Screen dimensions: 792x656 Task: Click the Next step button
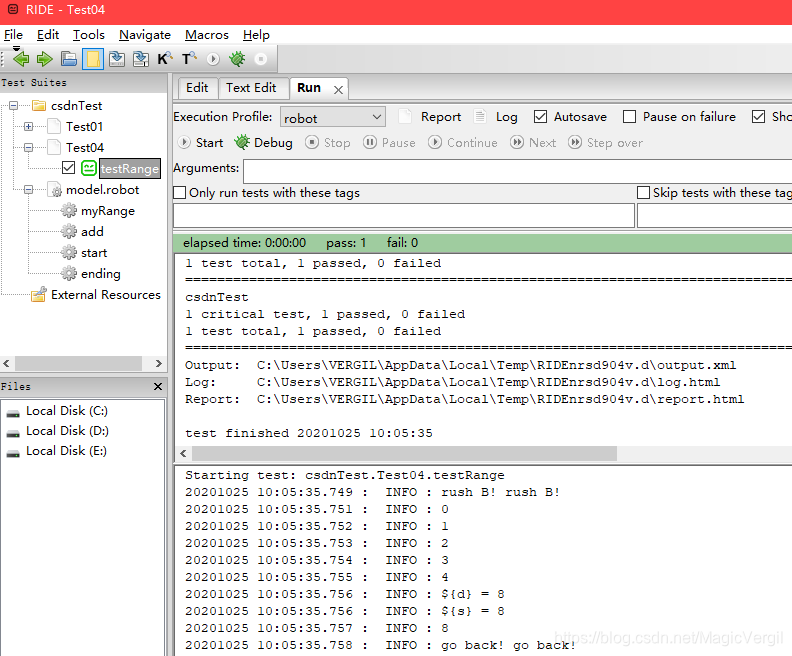coord(533,143)
